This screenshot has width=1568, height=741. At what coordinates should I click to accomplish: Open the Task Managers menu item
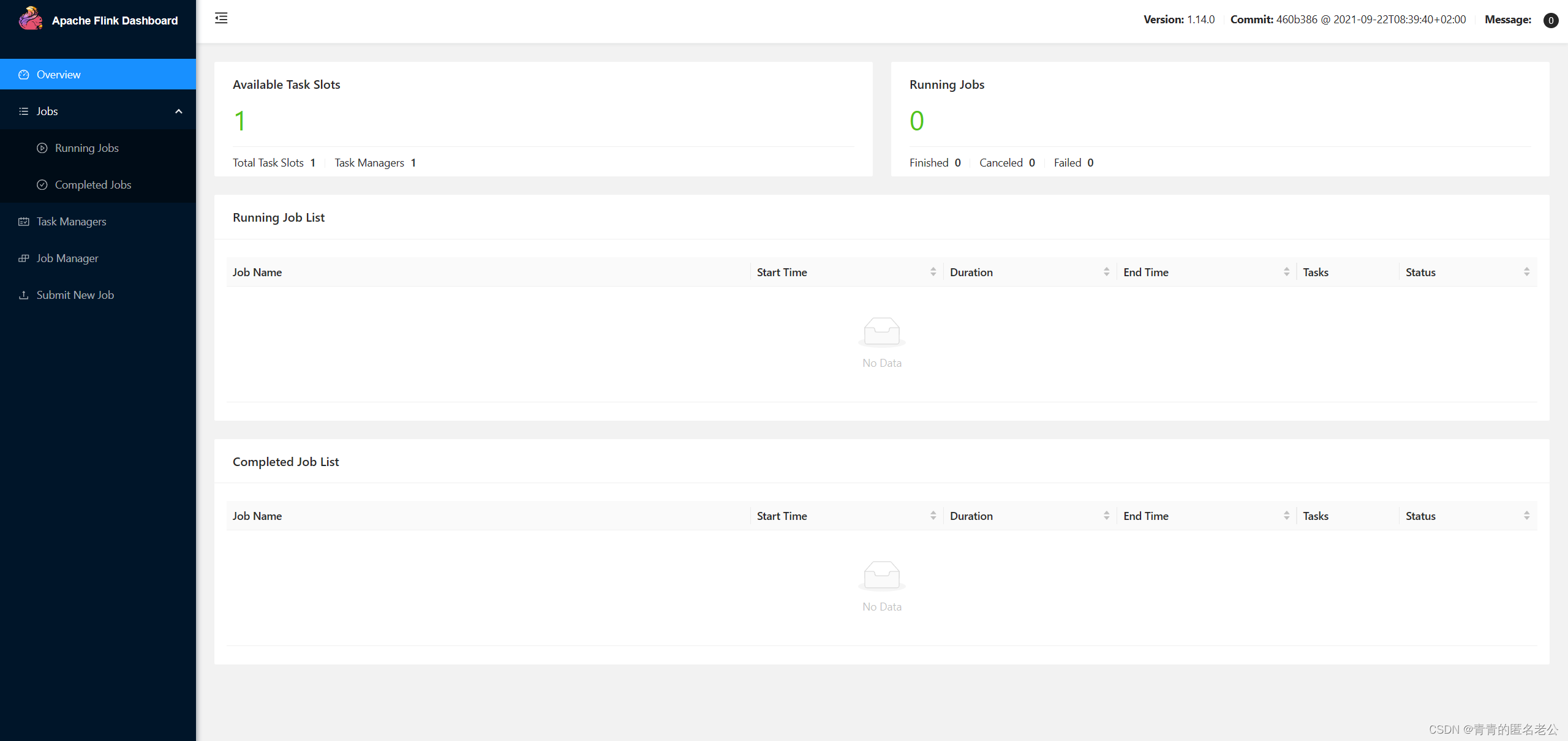(x=71, y=222)
